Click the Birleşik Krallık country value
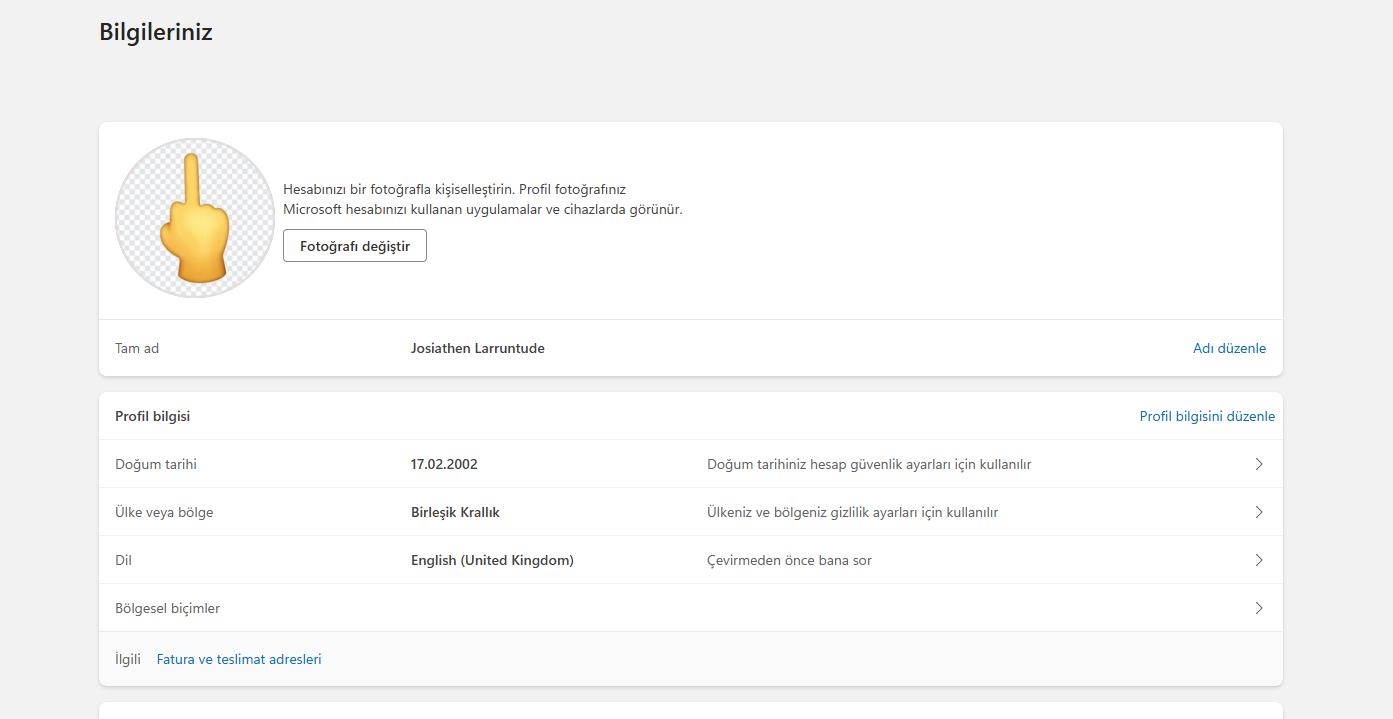Viewport: 1393px width, 719px height. point(455,512)
